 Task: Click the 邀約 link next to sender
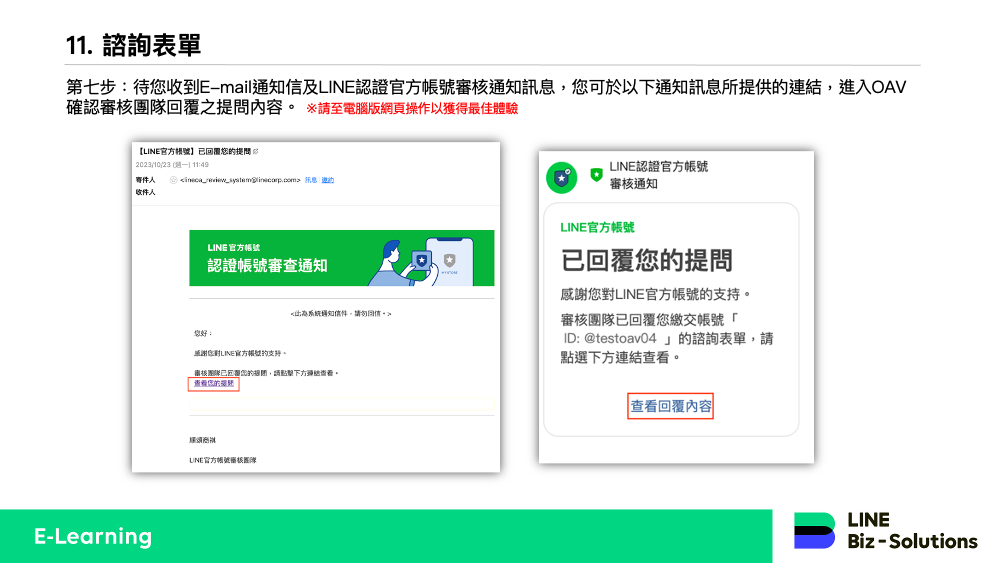pyautogui.click(x=327, y=180)
